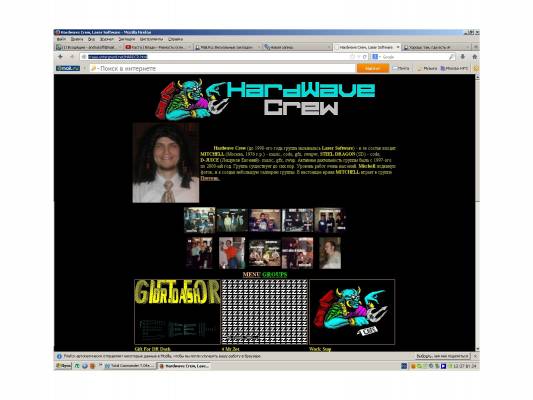Go back using the browser back arrow
The height and width of the screenshot is (400, 533).
pos(61,57)
